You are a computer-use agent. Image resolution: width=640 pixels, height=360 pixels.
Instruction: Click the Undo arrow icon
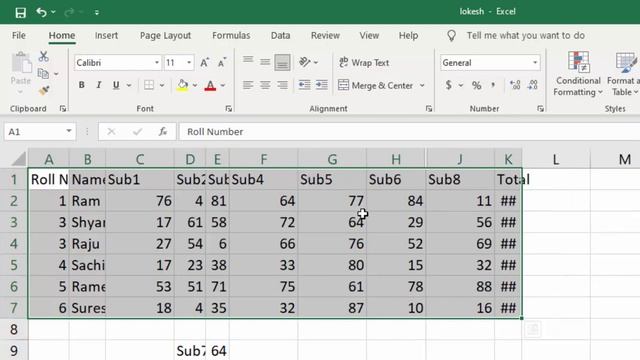point(41,12)
